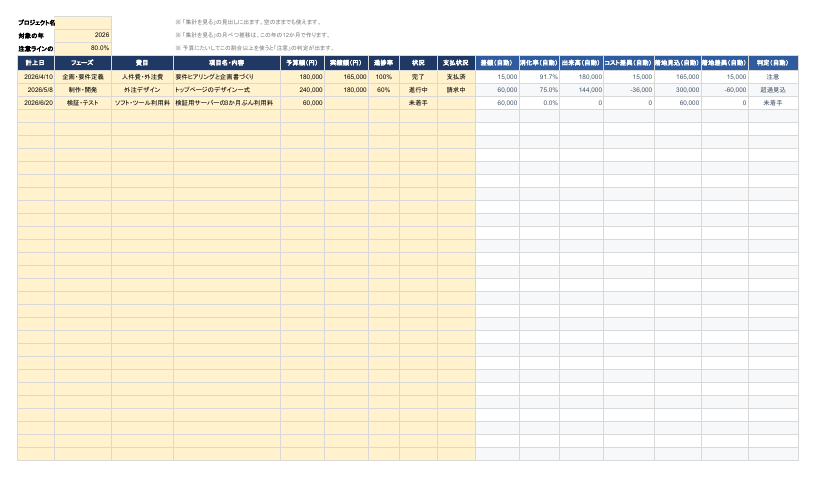Select the progress cell 100%

(x=384, y=77)
